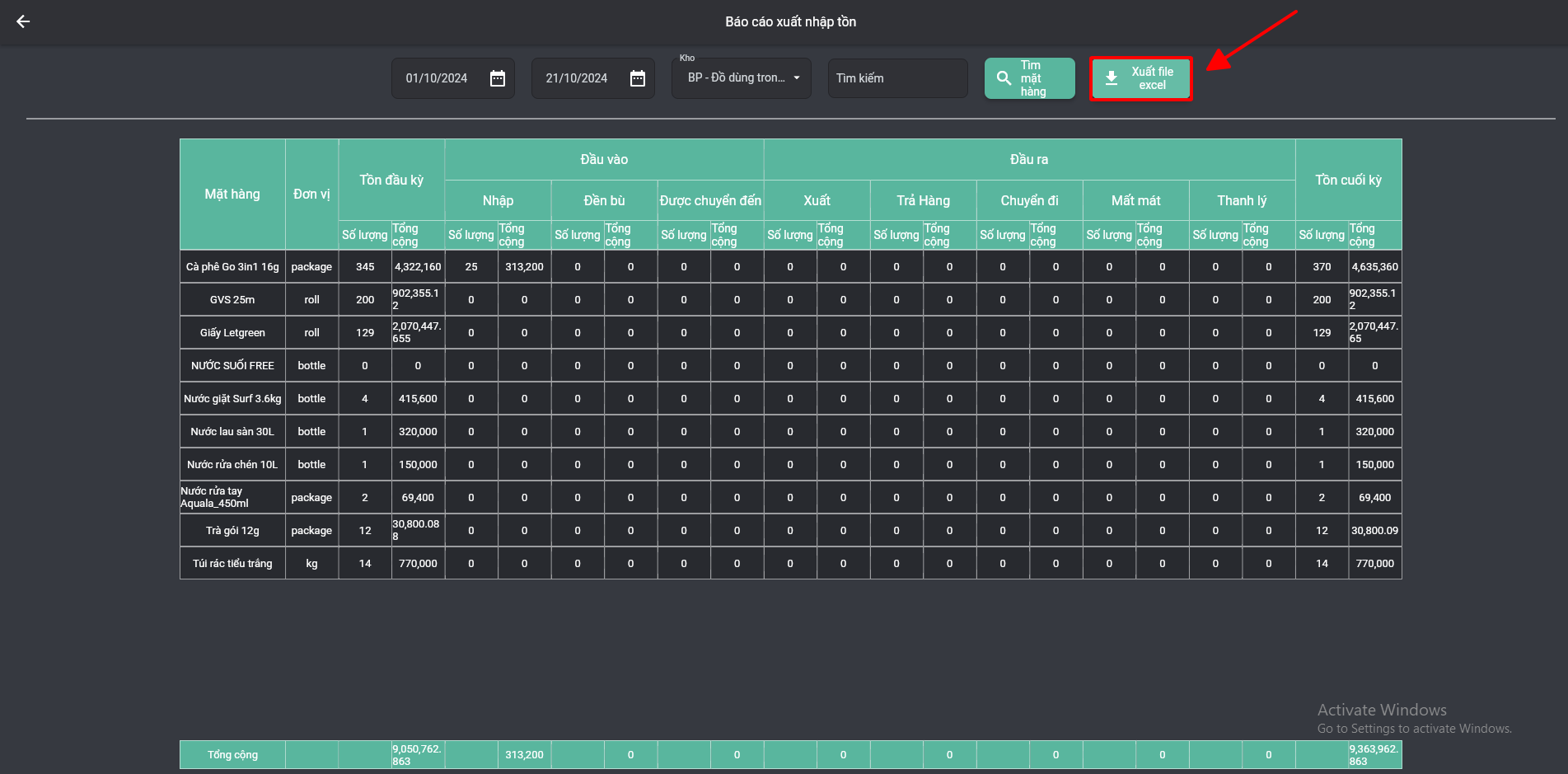Click footer closing total 9,363,962.863
The width and height of the screenshot is (1568, 774).
pyautogui.click(x=1374, y=755)
